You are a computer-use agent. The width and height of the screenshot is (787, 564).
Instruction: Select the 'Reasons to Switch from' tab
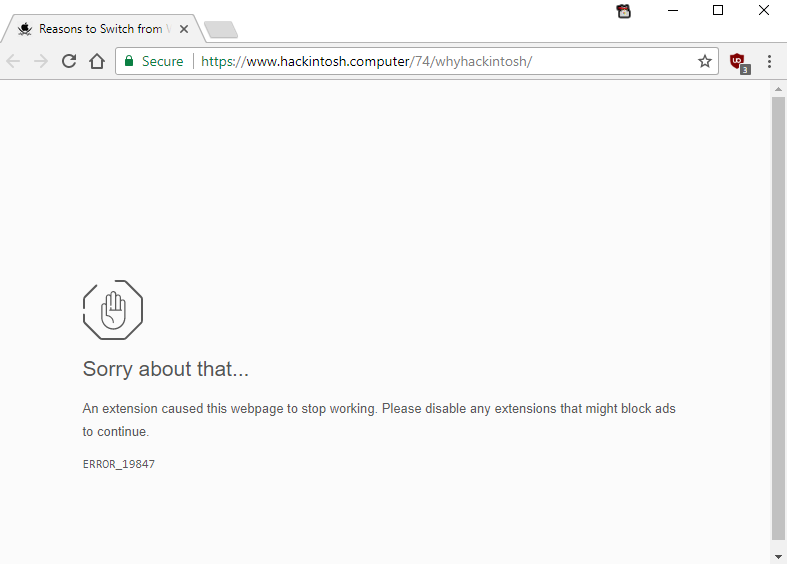pos(103,29)
